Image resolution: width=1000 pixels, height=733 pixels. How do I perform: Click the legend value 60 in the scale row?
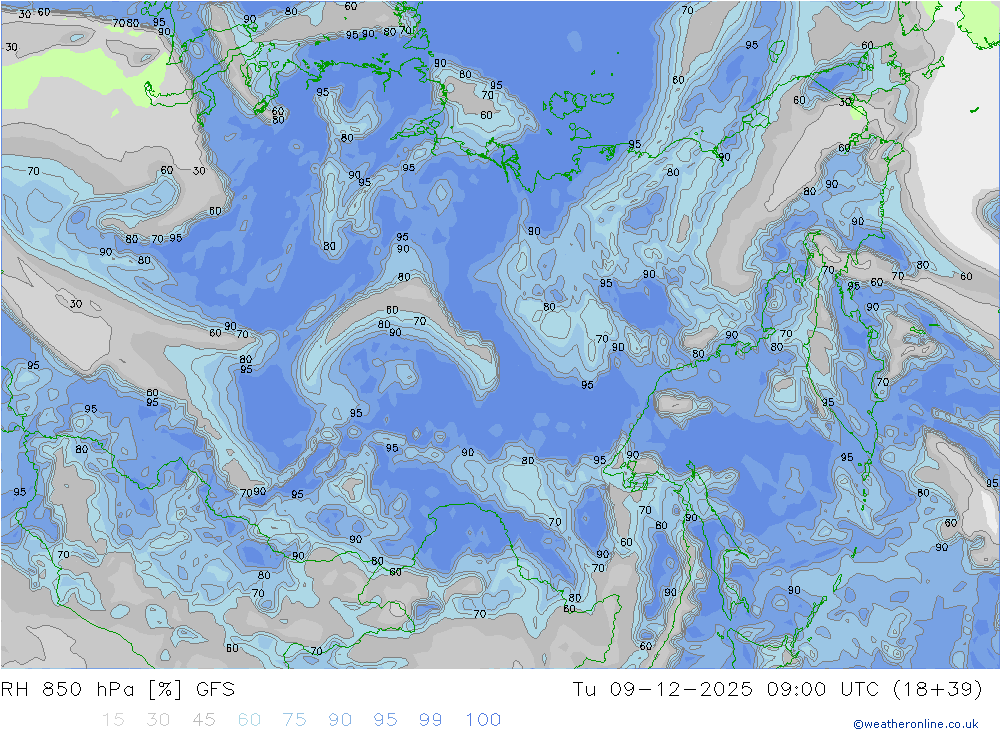tap(249, 720)
